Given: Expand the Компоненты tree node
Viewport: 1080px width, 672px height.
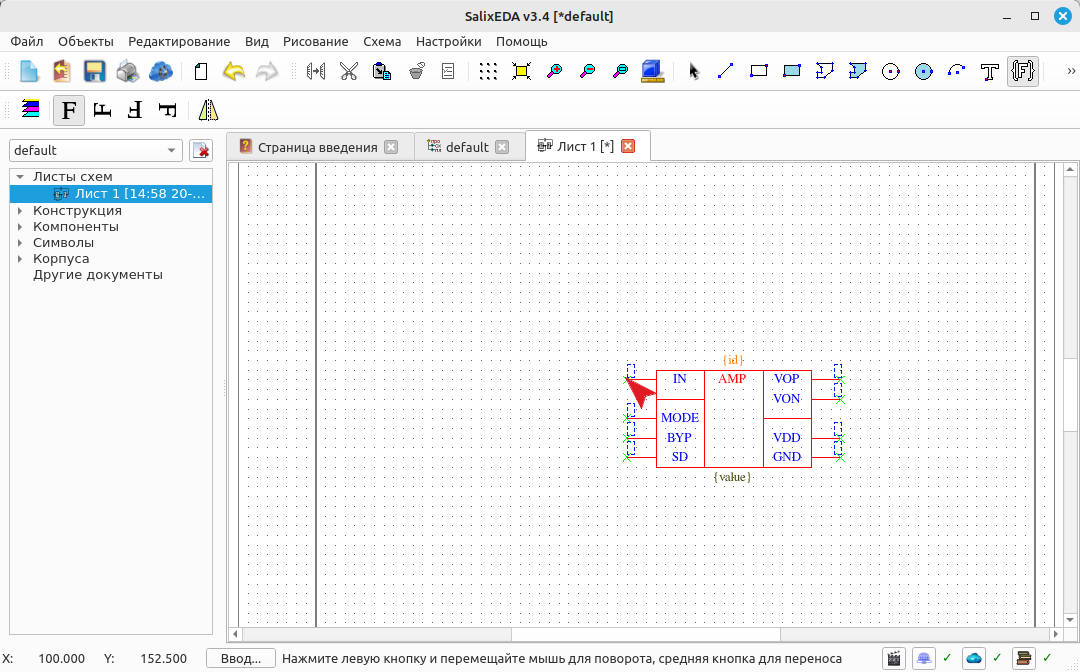Looking at the screenshot, I should (20, 227).
